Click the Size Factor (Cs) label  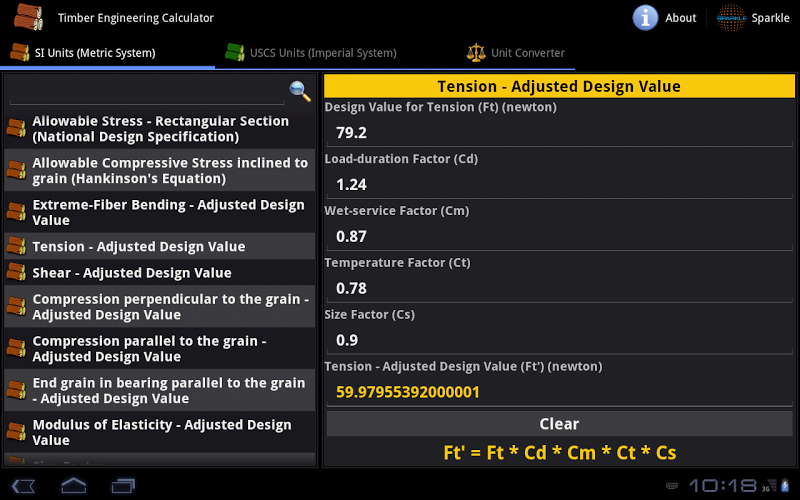pyautogui.click(x=370, y=314)
